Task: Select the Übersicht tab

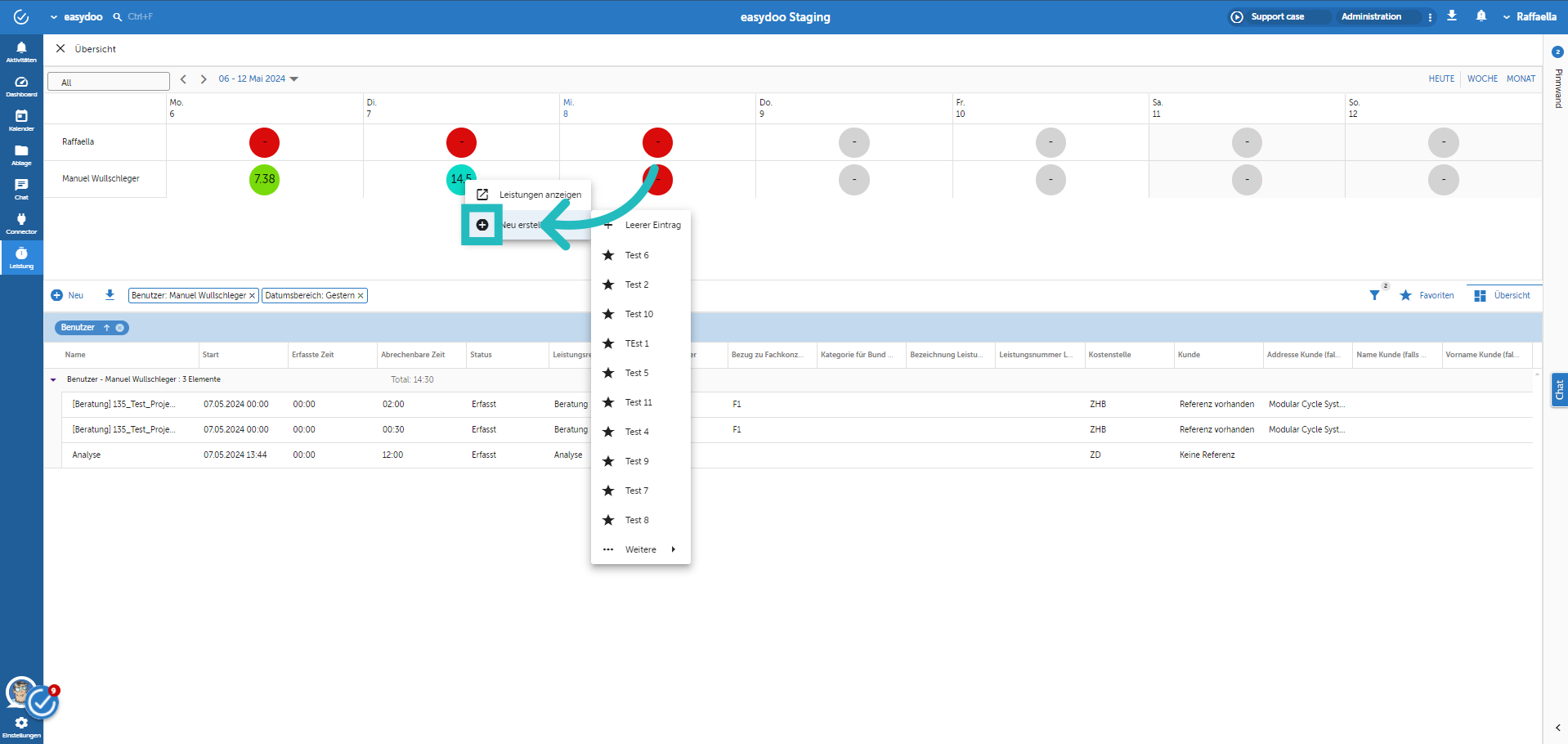Action: click(1503, 295)
